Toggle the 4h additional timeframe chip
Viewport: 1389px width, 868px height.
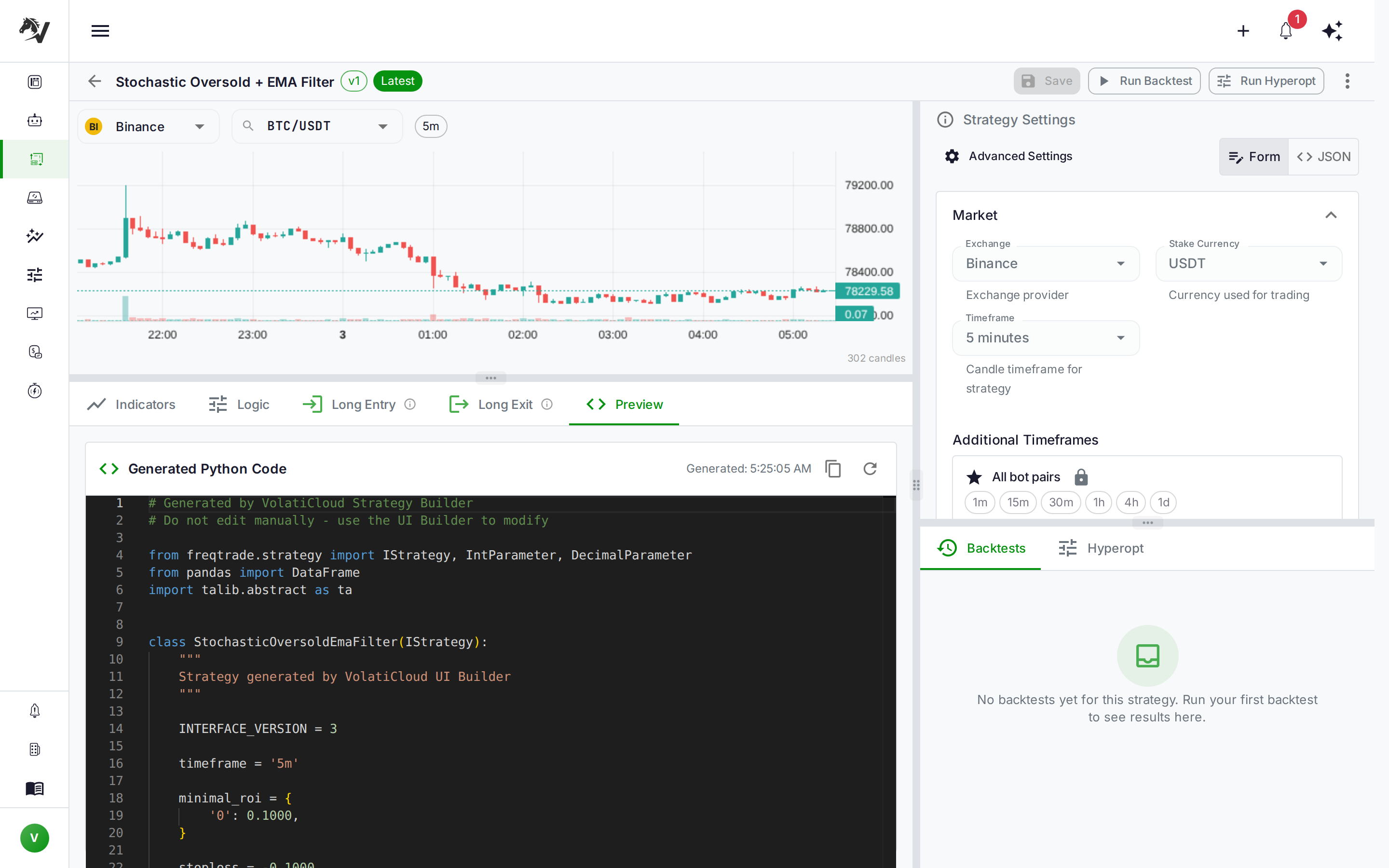pos(1130,502)
